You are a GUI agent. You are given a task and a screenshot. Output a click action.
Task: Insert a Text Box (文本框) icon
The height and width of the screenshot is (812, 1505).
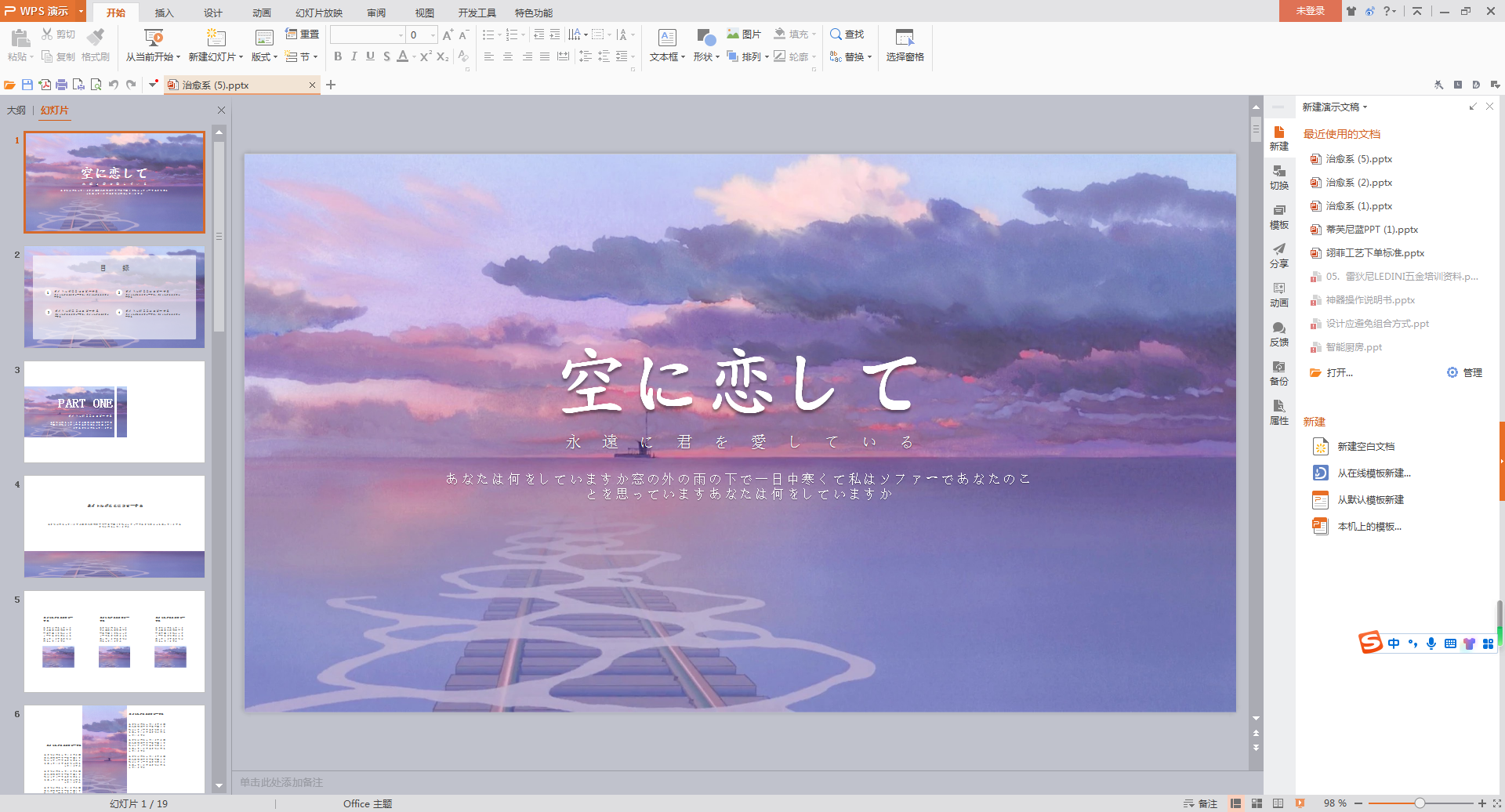(667, 38)
